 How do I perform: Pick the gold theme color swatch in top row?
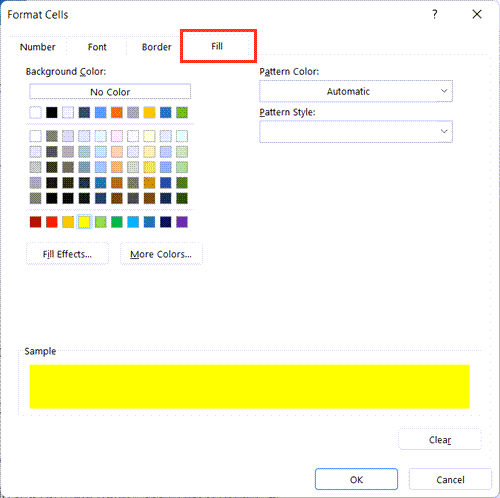point(149,113)
